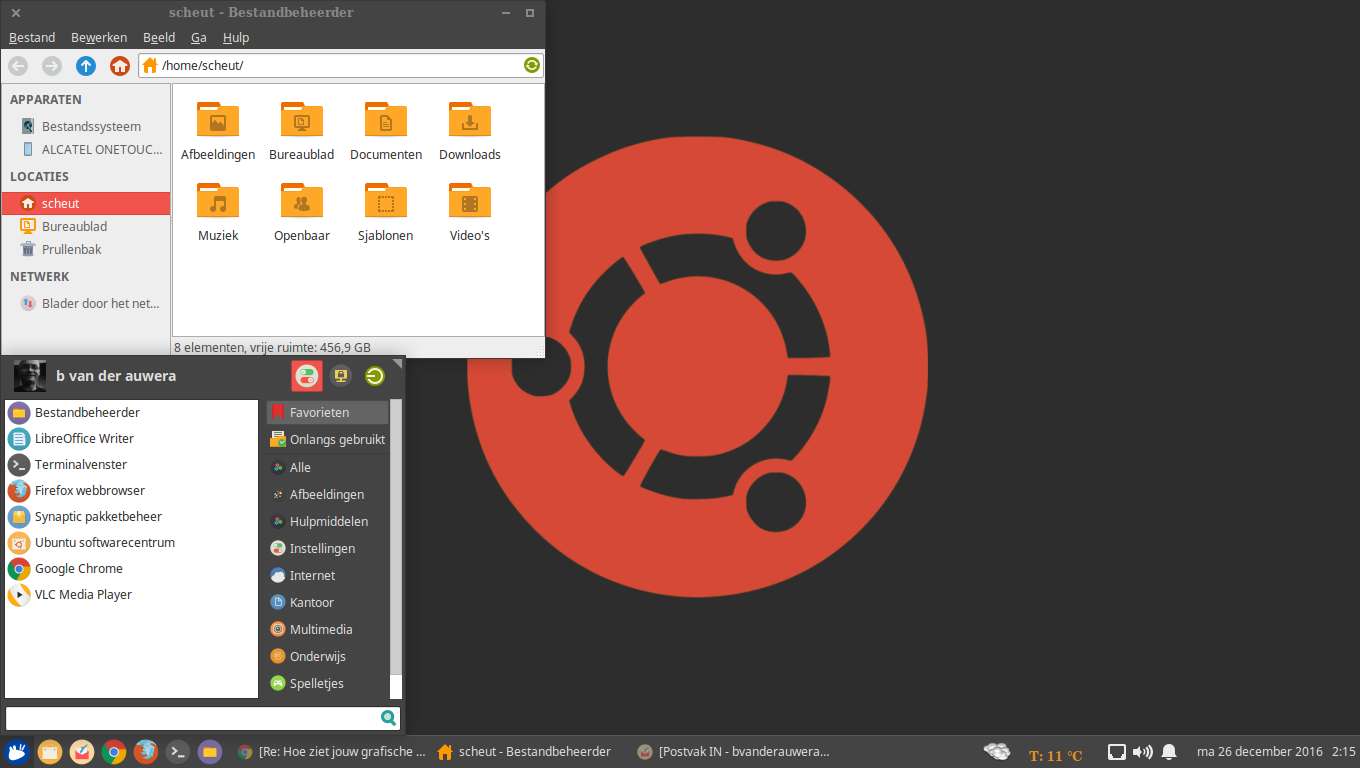The height and width of the screenshot is (768, 1360).
Task: Select the Spelletjes category
Action: click(328, 683)
